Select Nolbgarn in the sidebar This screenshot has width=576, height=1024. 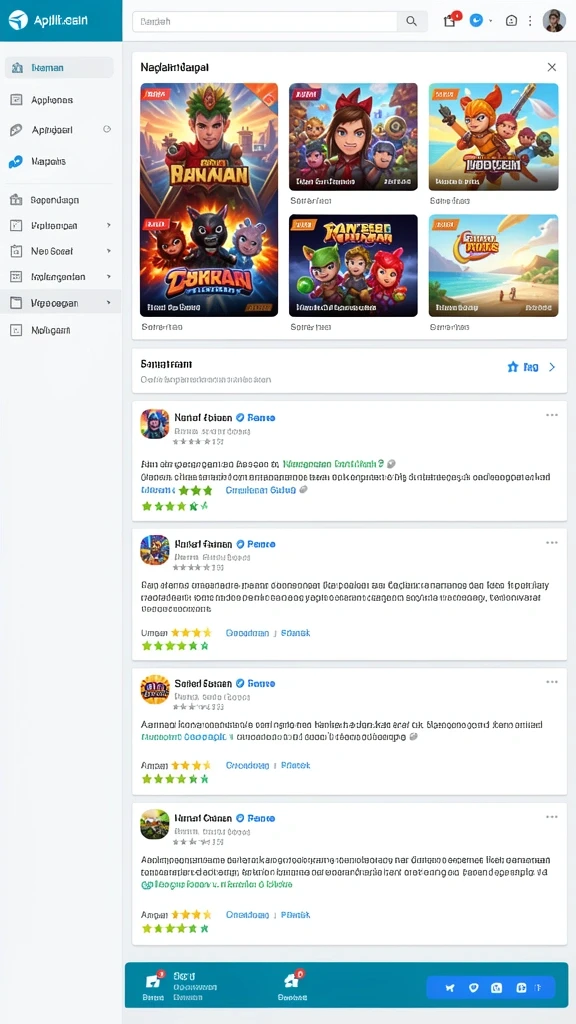tap(51, 330)
